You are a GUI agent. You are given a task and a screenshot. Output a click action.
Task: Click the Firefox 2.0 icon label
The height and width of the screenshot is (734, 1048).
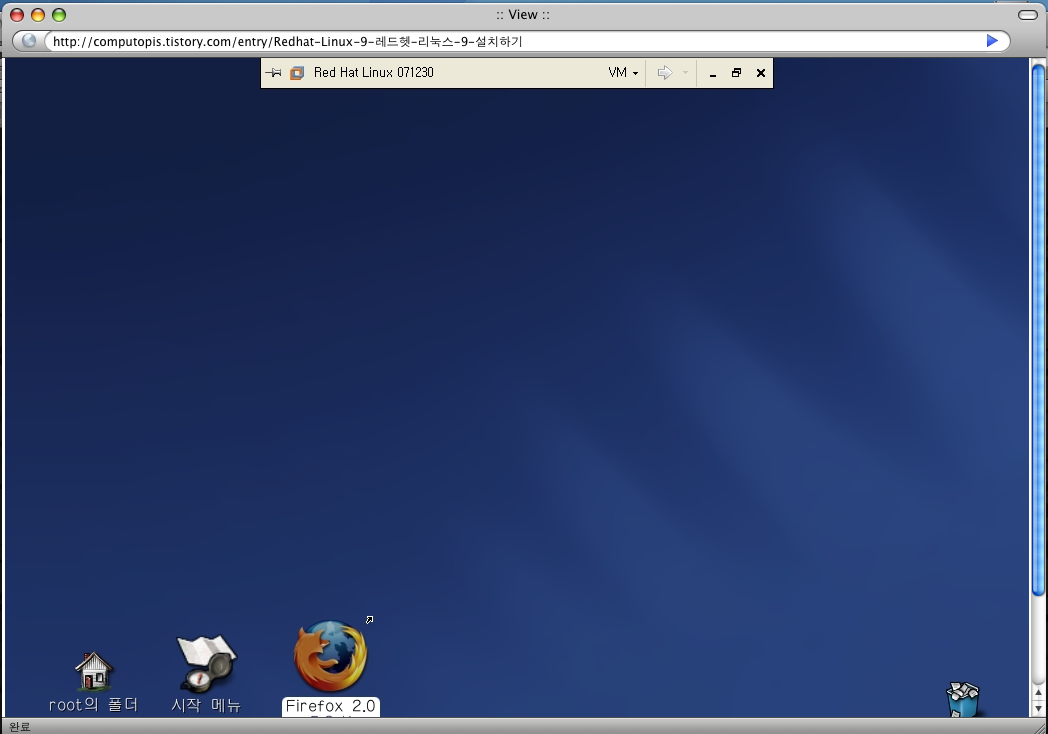tap(330, 706)
